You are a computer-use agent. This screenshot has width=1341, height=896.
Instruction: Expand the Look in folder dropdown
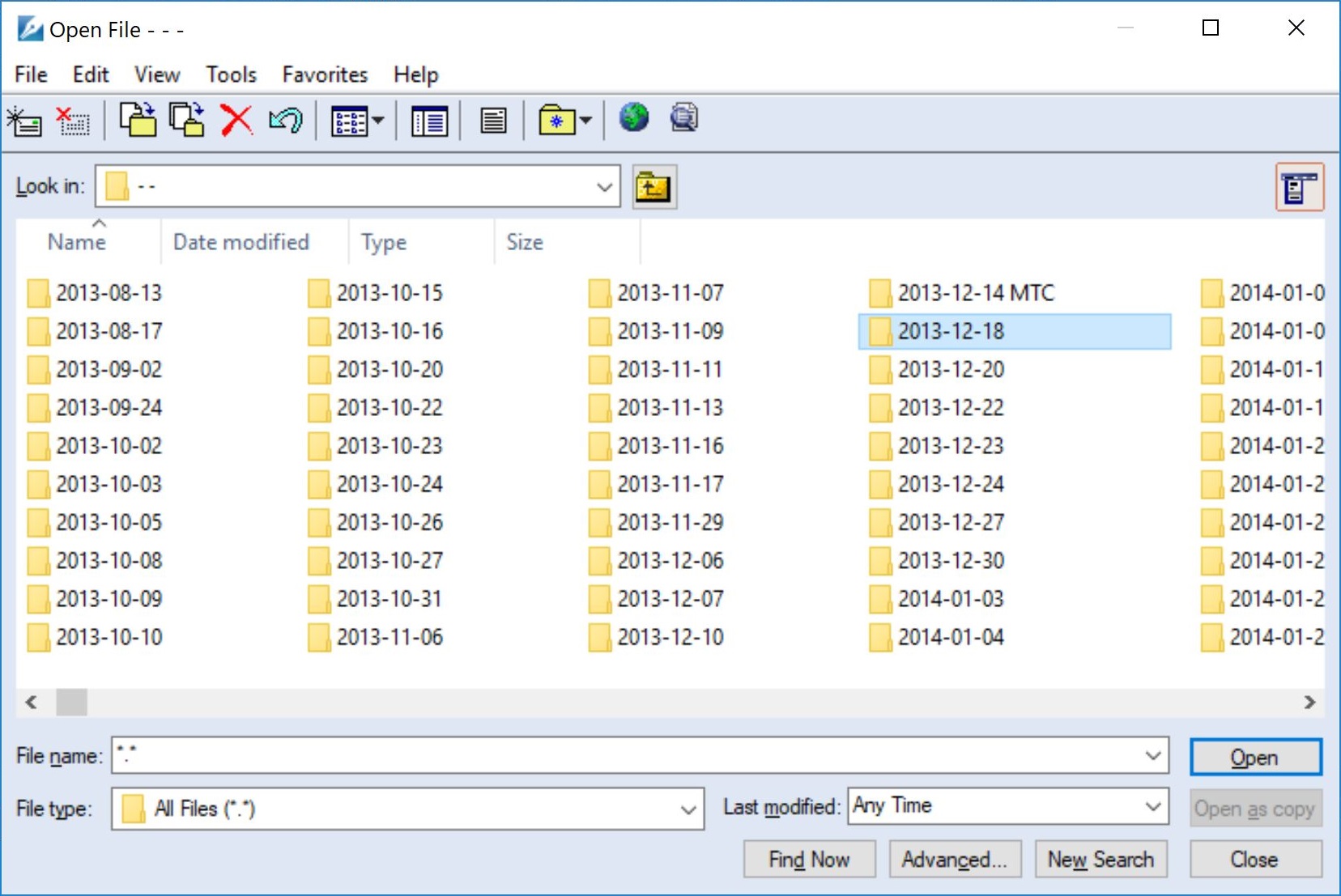603,187
